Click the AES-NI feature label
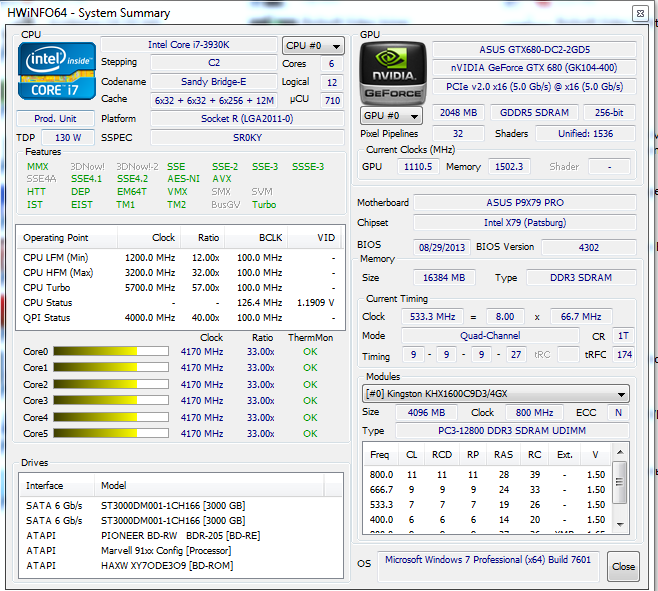 pos(183,179)
